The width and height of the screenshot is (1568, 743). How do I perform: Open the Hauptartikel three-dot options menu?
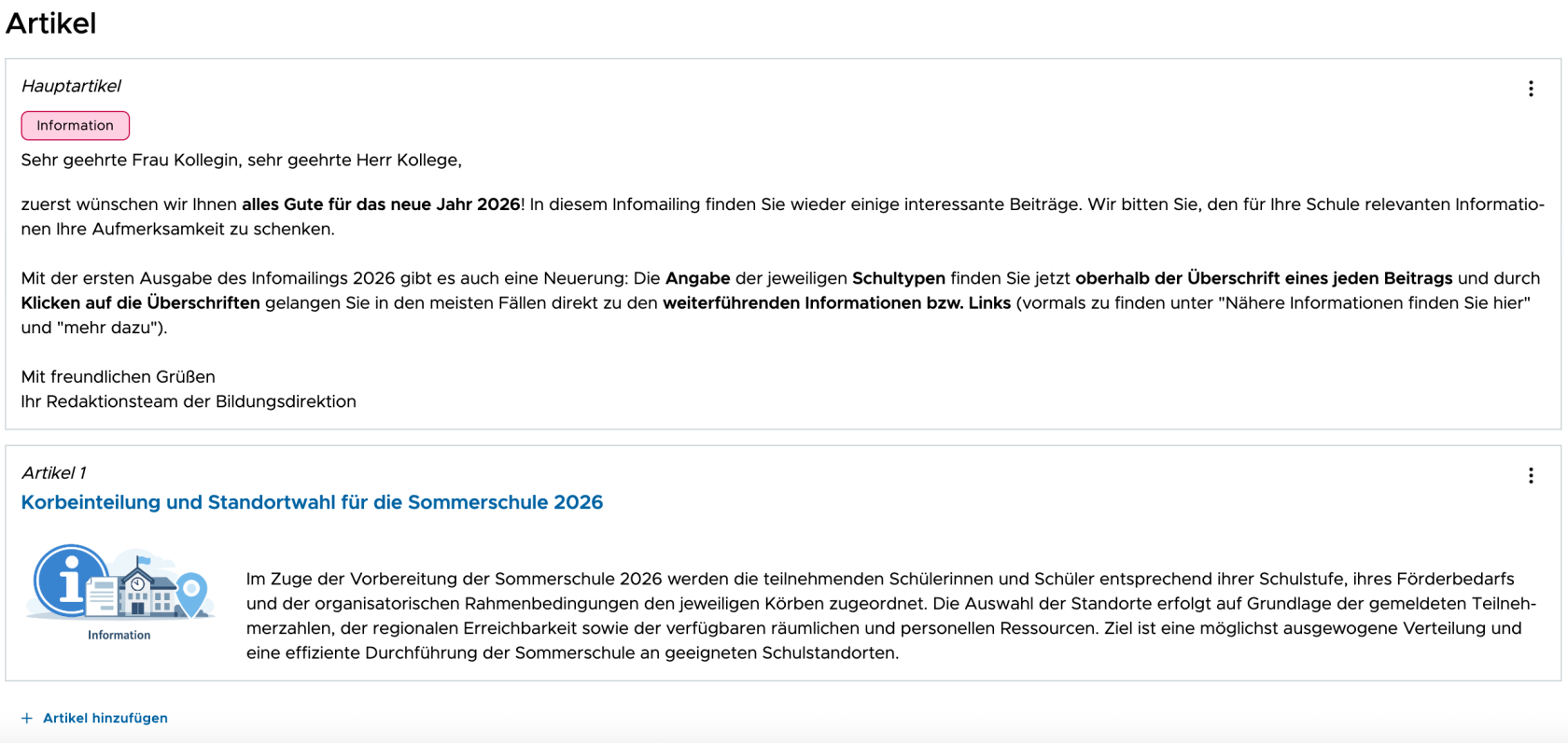pos(1531,89)
